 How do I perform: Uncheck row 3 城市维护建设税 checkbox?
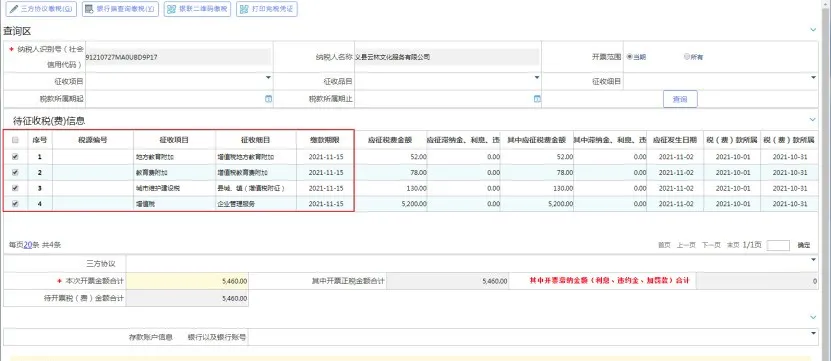point(15,188)
